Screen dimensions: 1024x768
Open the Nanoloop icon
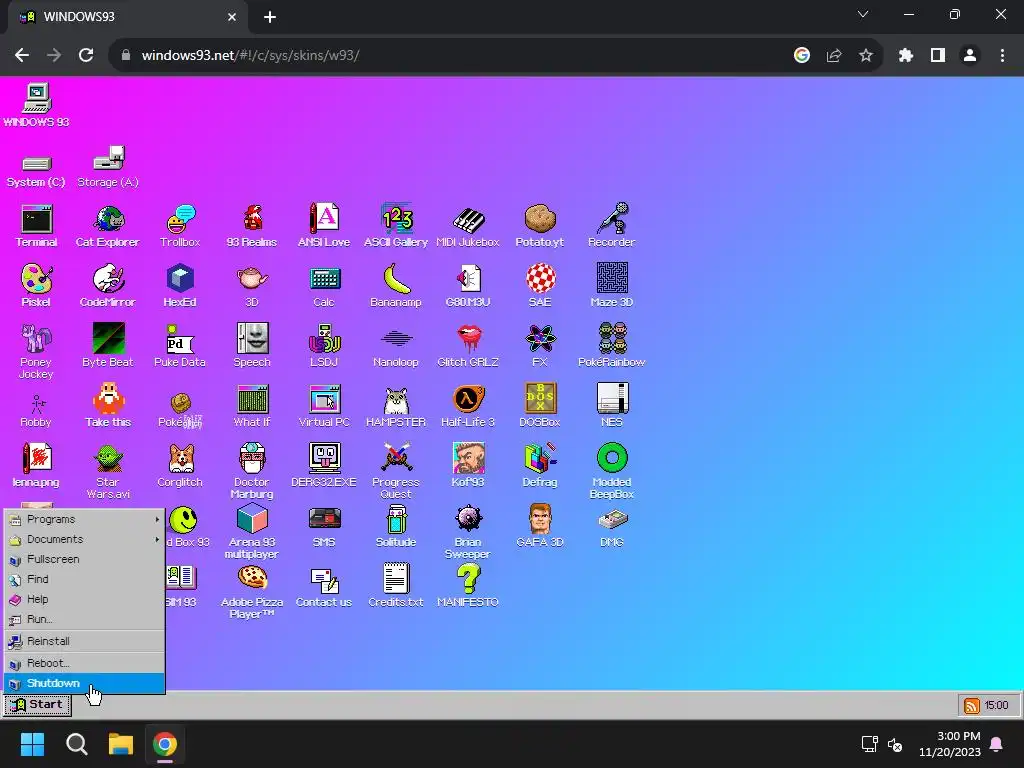[396, 346]
